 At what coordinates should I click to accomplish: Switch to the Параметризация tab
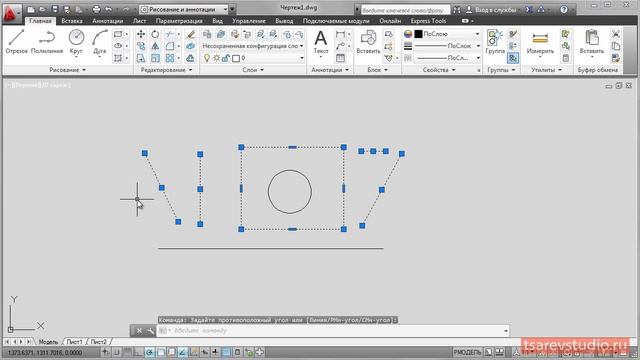tap(179, 21)
